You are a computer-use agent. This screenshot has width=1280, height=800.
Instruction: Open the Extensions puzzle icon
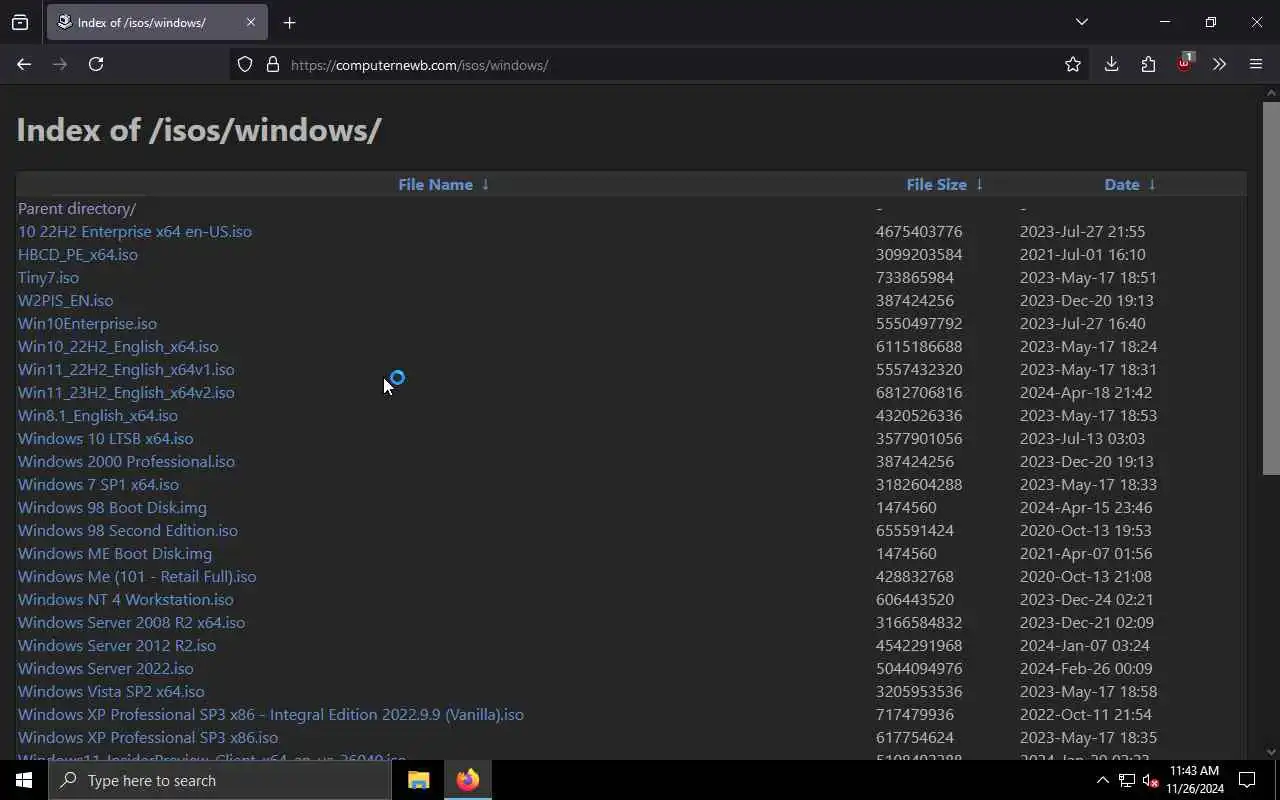[1148, 64]
